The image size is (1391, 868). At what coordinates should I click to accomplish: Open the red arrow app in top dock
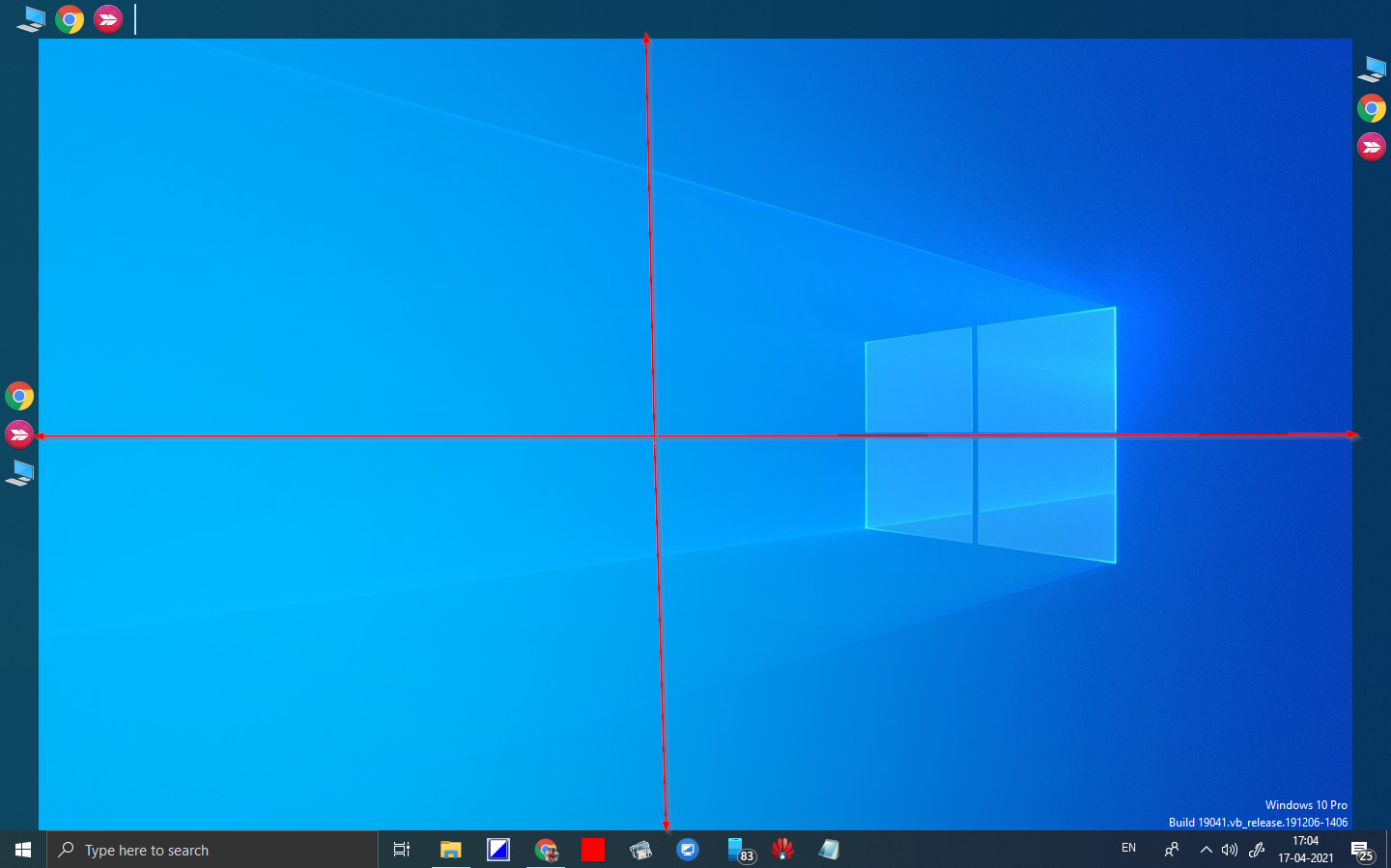pos(108,19)
